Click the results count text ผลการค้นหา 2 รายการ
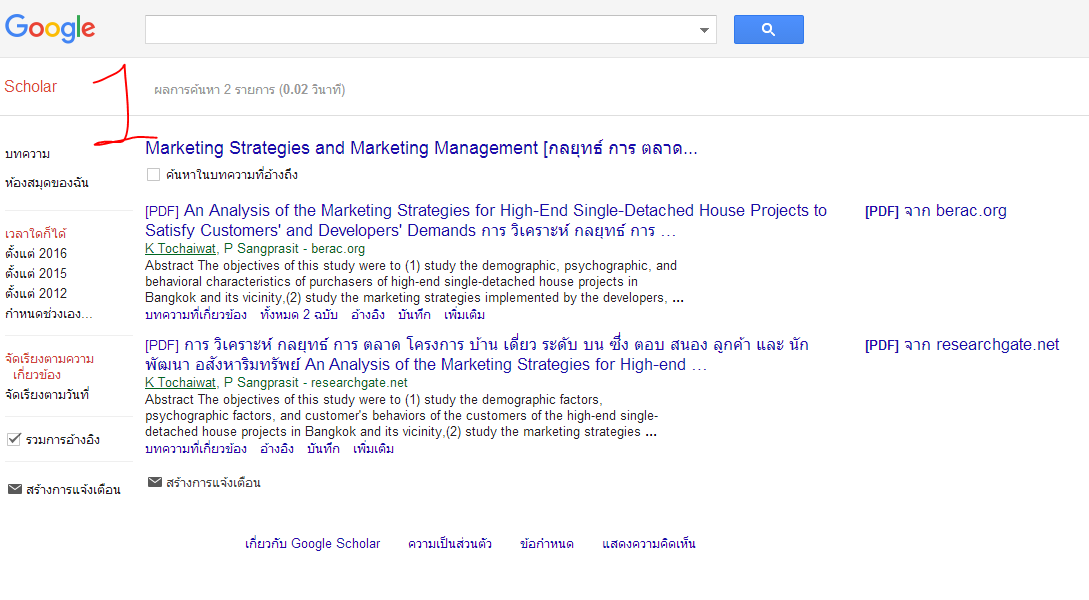This screenshot has height=600, width=1089. point(250,90)
